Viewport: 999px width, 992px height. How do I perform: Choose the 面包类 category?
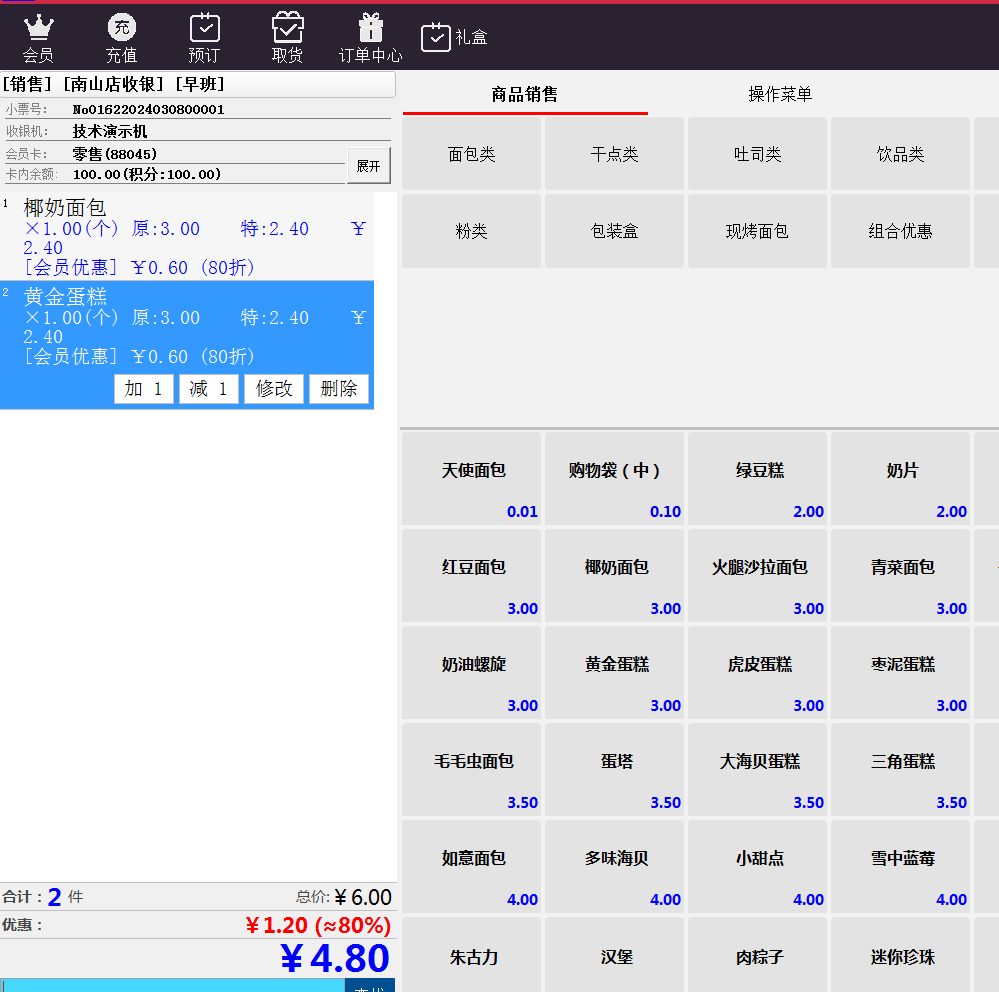(471, 154)
